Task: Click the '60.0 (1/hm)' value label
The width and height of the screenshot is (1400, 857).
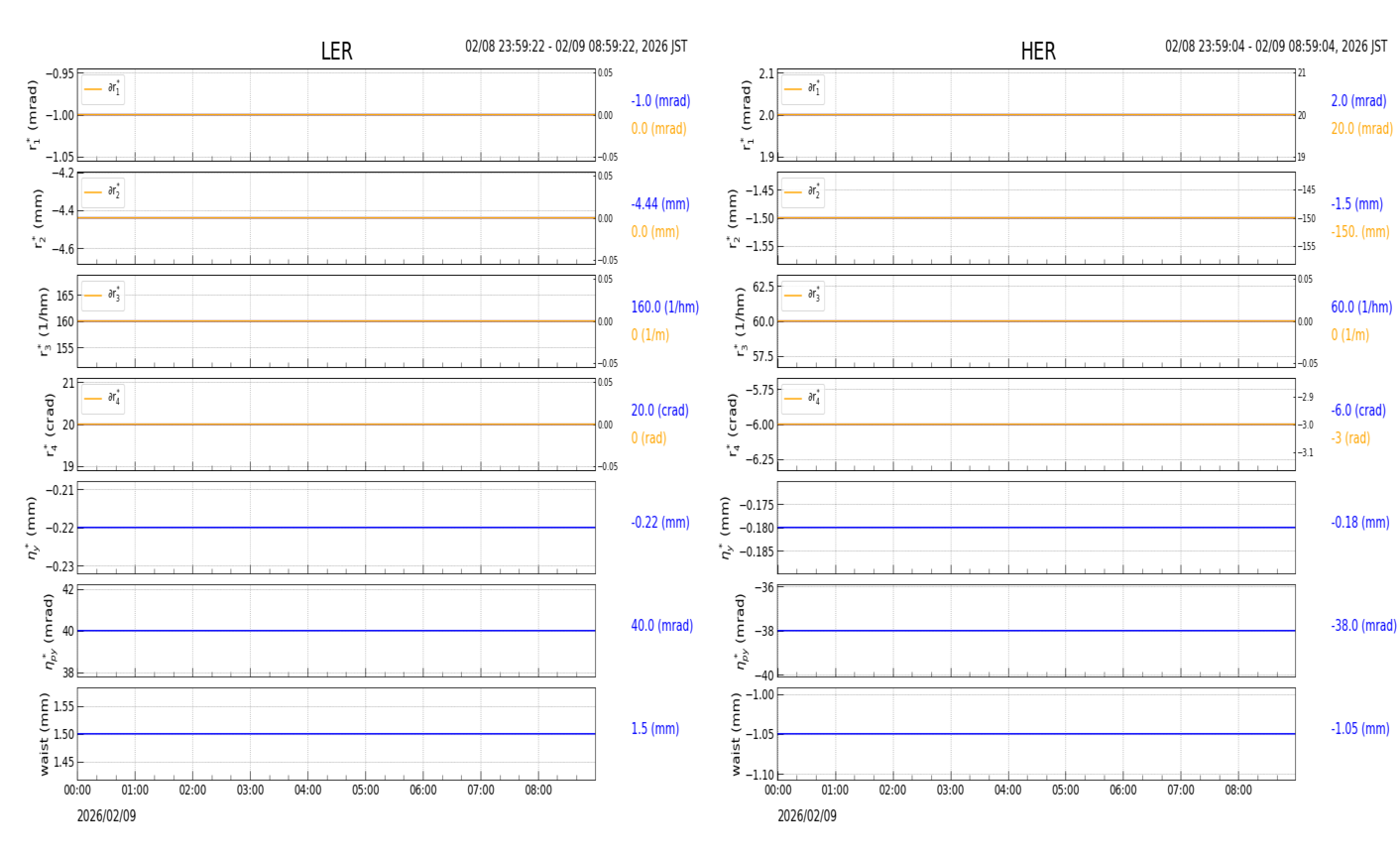Action: click(x=1361, y=307)
